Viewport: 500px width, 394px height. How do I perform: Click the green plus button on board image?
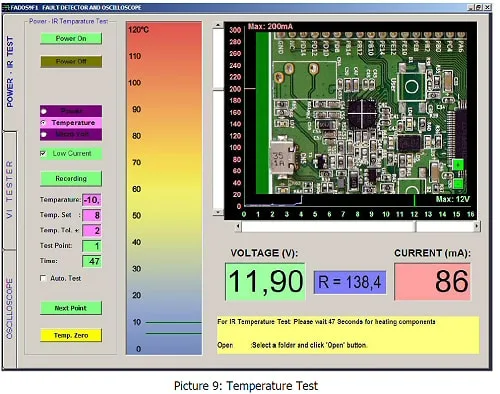458,165
